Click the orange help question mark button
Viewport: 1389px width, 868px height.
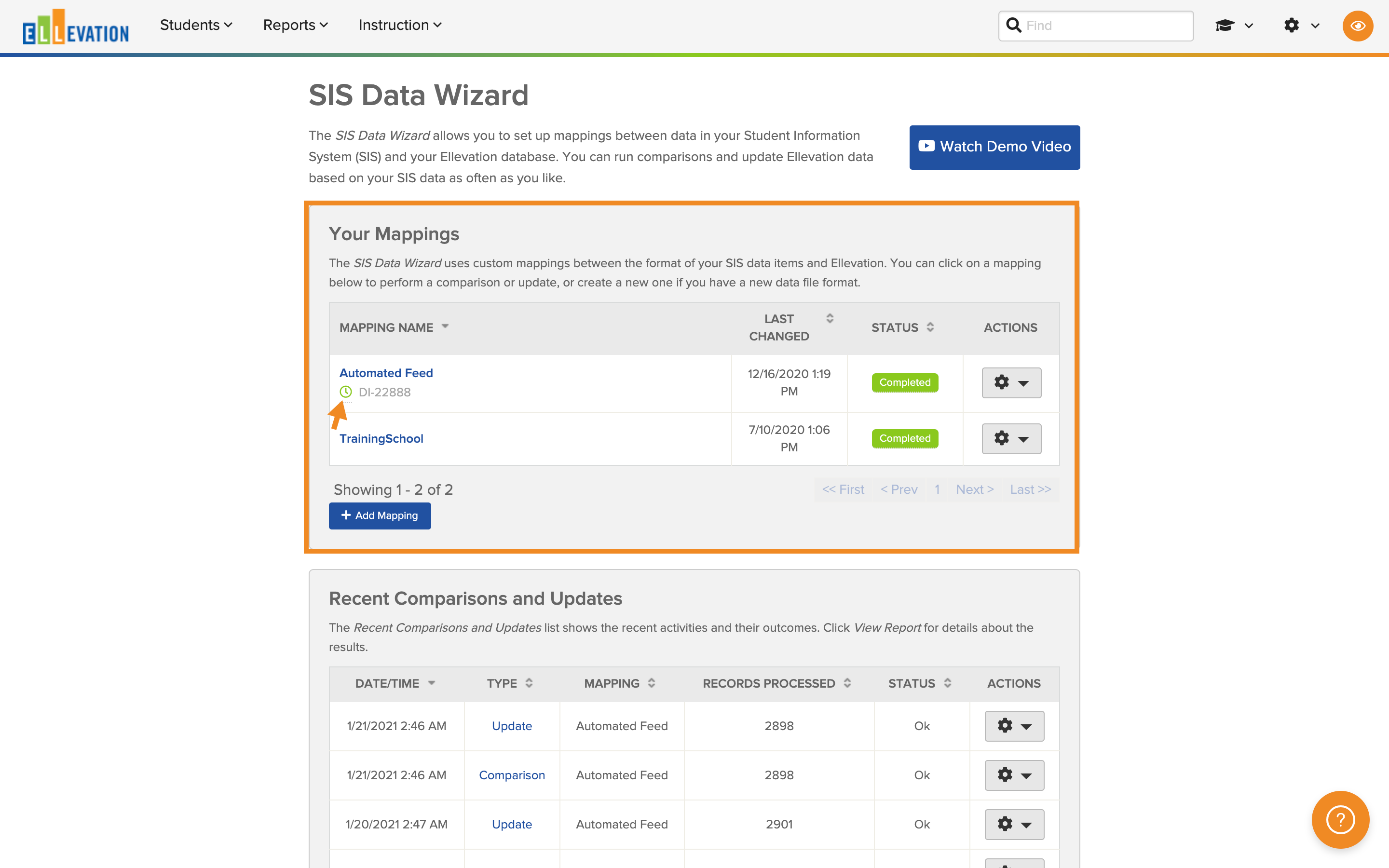[x=1340, y=819]
